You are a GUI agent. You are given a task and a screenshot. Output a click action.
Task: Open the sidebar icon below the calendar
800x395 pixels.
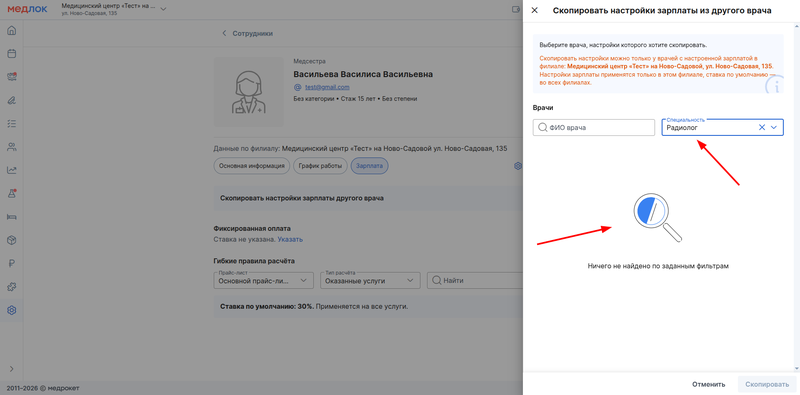[12, 77]
